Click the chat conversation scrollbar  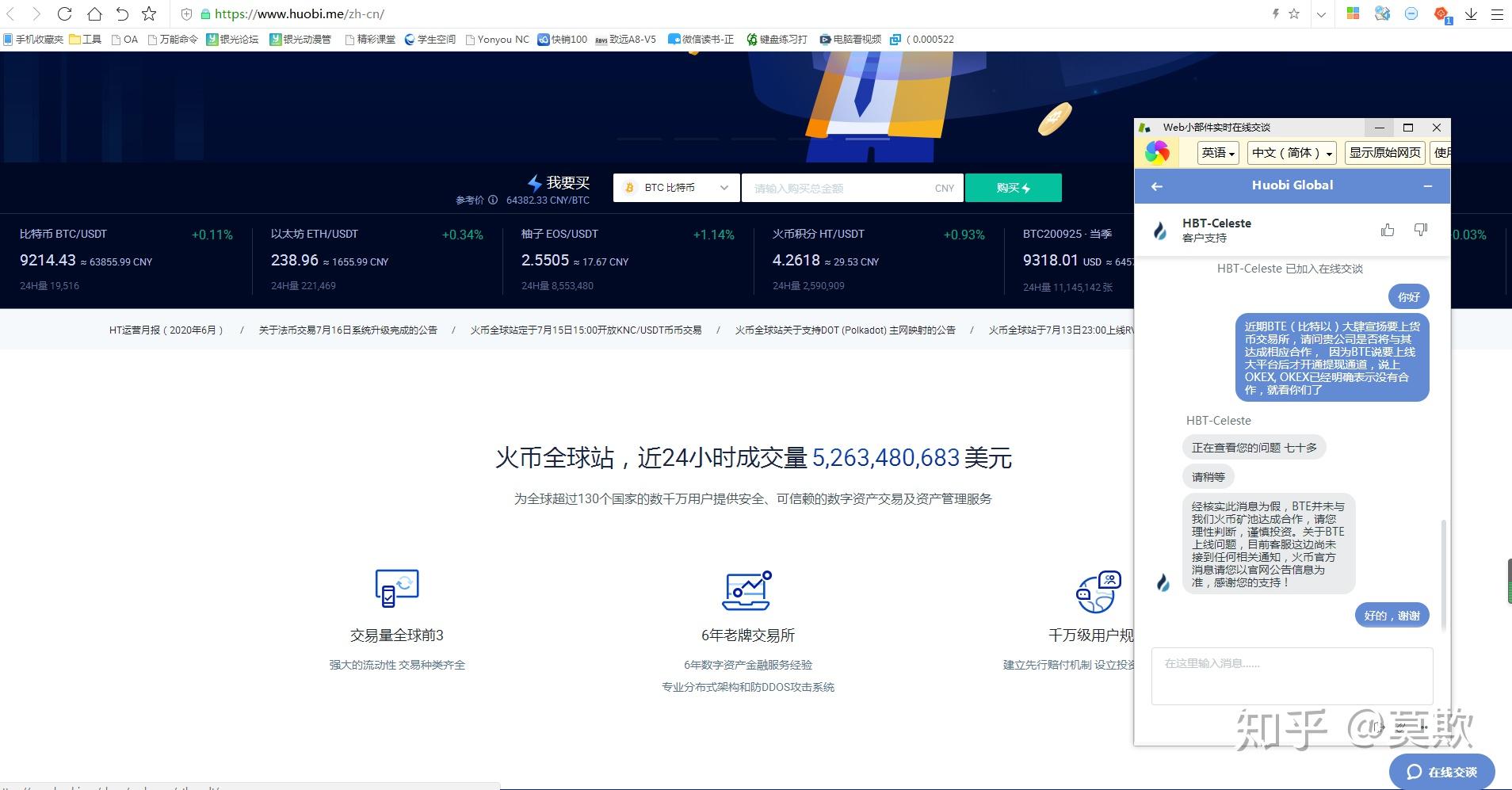click(1443, 574)
